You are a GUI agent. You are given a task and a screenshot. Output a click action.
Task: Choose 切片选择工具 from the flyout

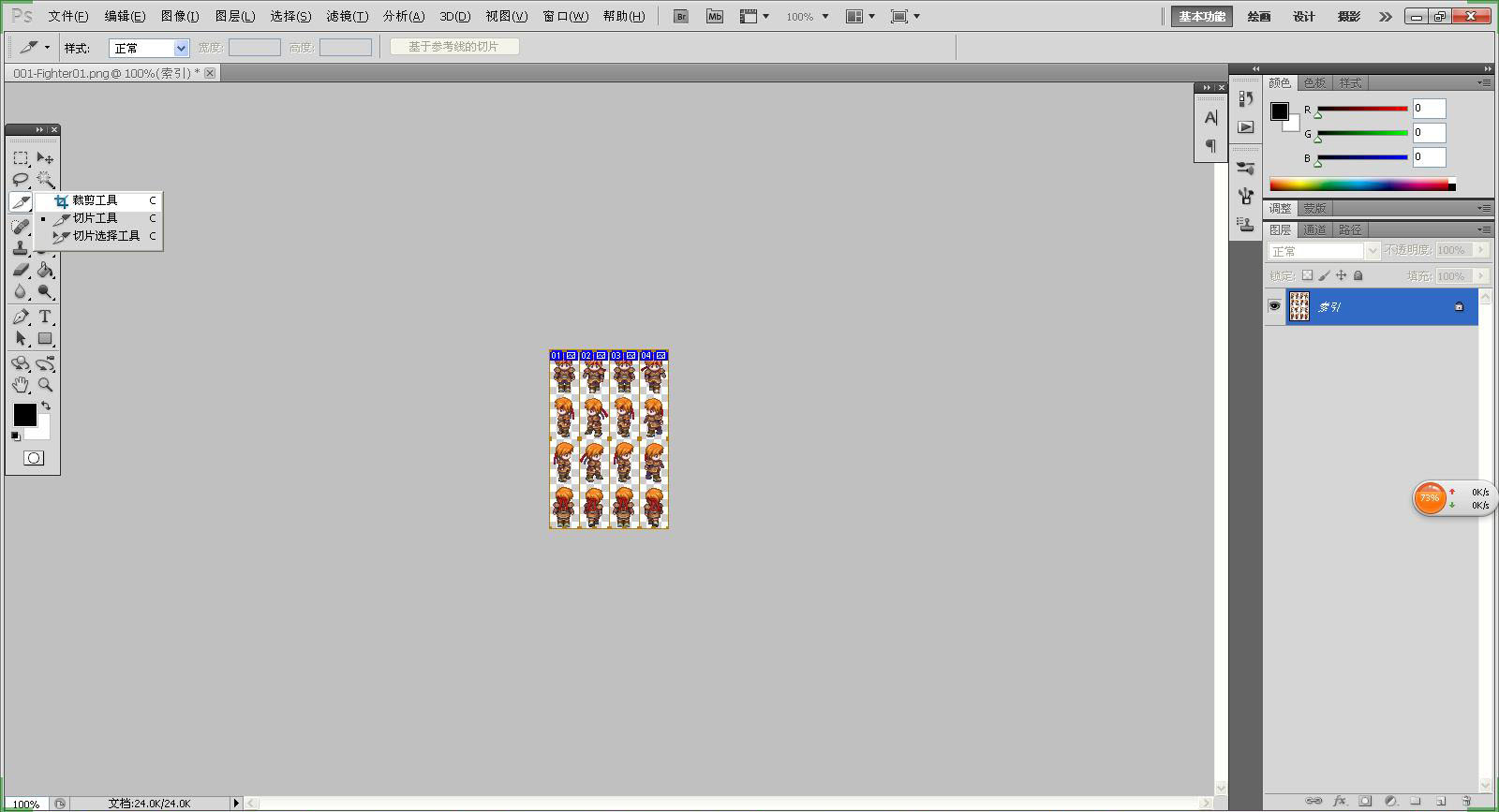[x=99, y=236]
